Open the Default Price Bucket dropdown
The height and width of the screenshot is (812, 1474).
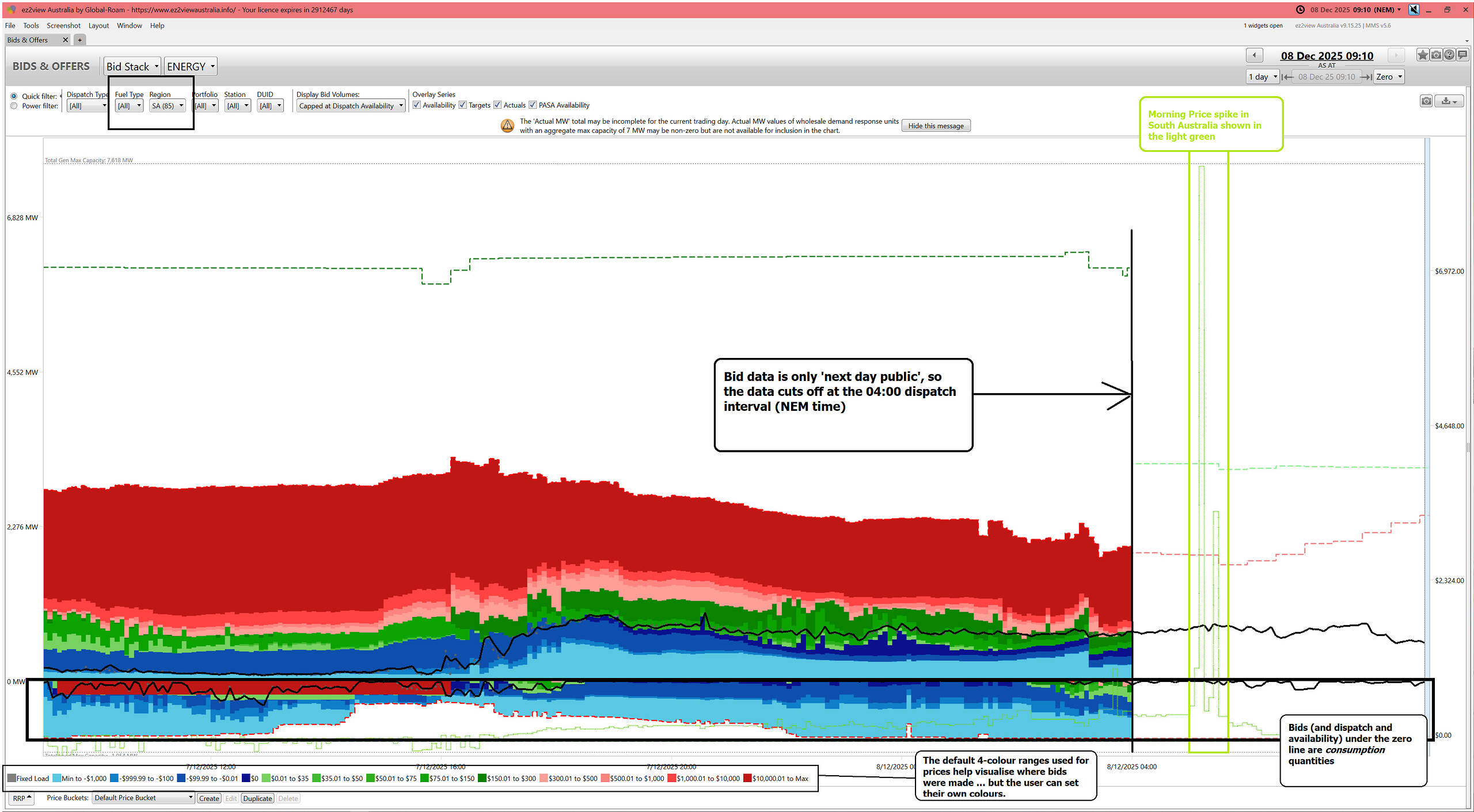[143, 798]
